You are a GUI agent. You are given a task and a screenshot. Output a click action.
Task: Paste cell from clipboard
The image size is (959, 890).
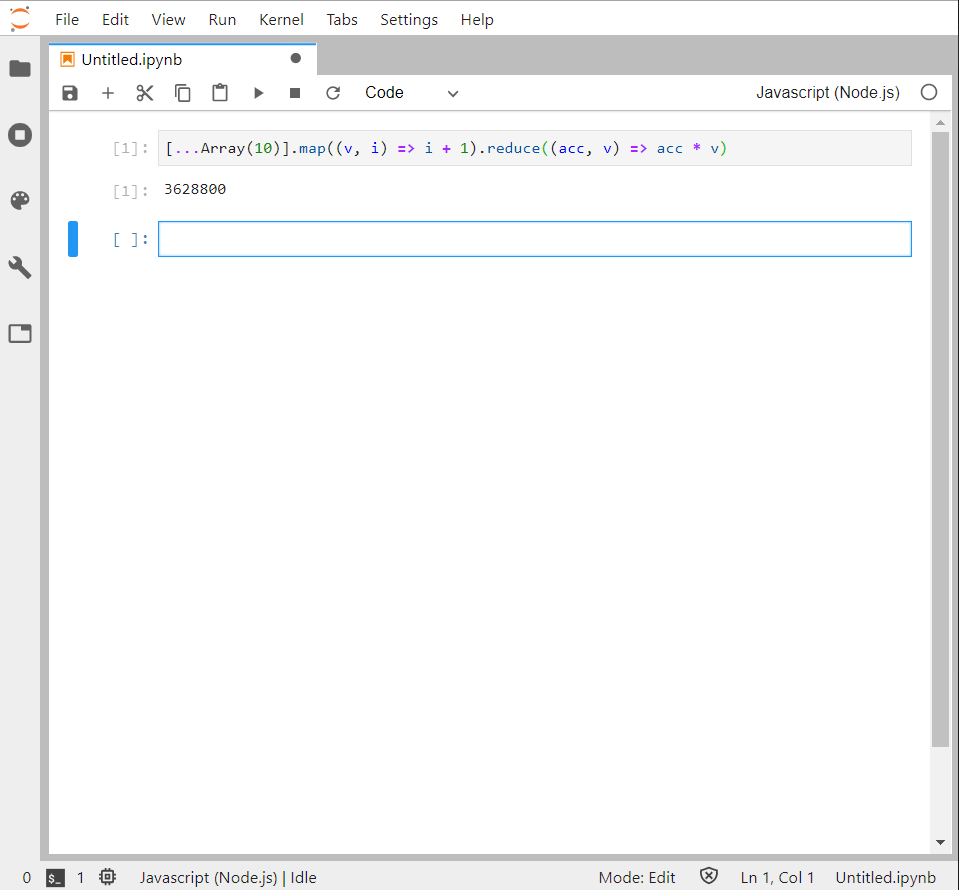click(220, 93)
